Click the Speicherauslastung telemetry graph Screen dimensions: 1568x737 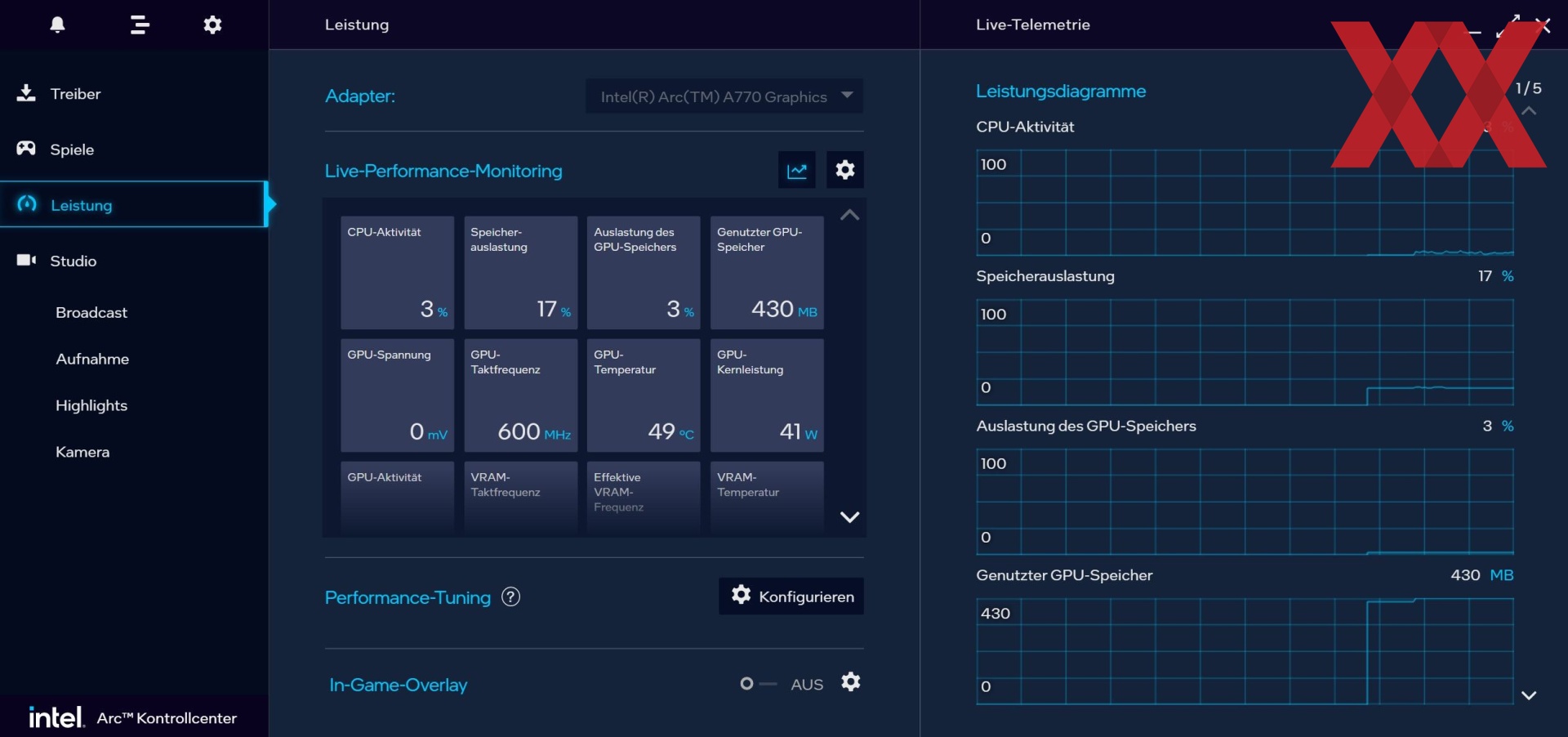pos(1245,352)
